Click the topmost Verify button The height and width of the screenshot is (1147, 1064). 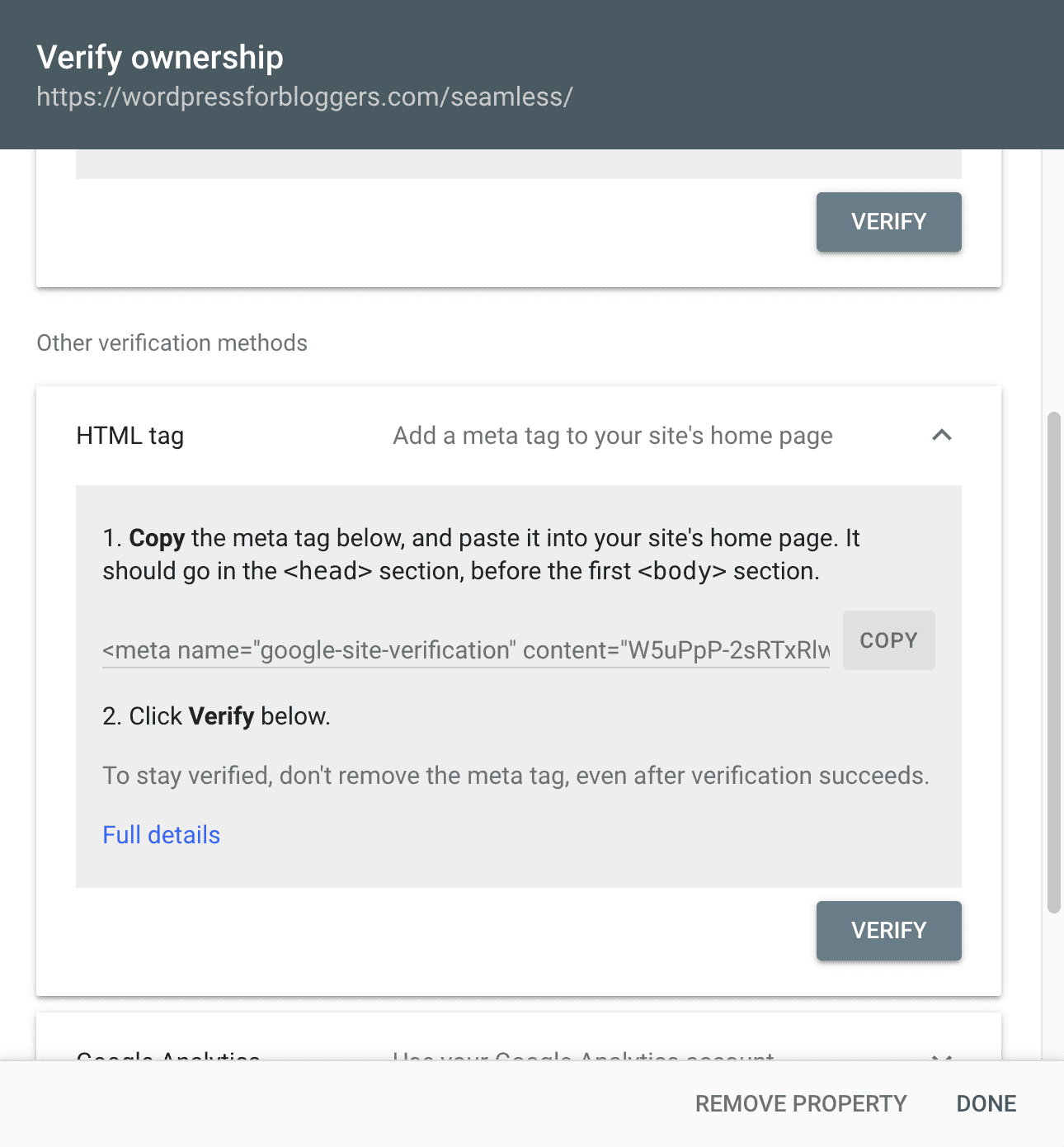coord(888,221)
